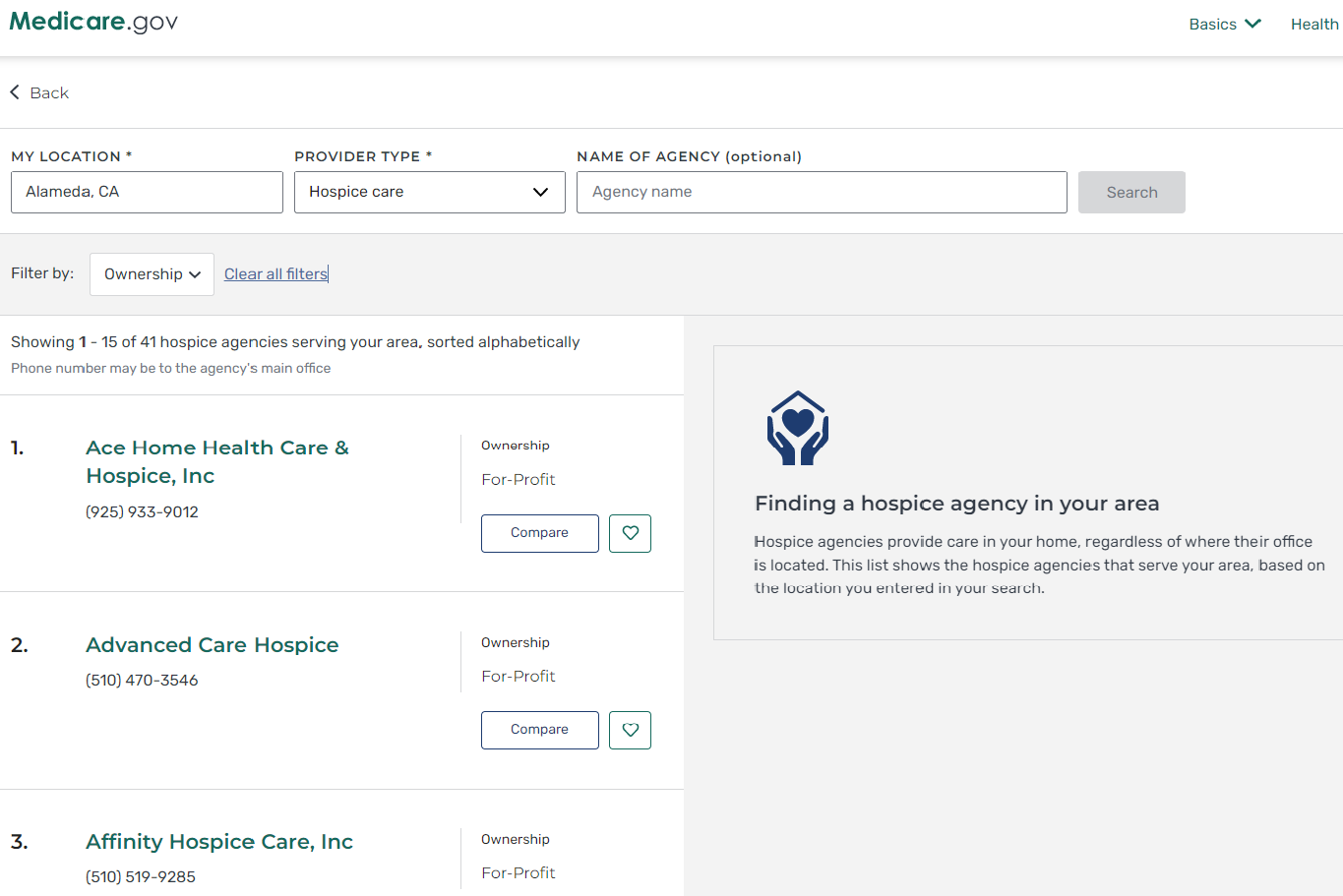Expand the Ownership filter dropdown

[152, 274]
